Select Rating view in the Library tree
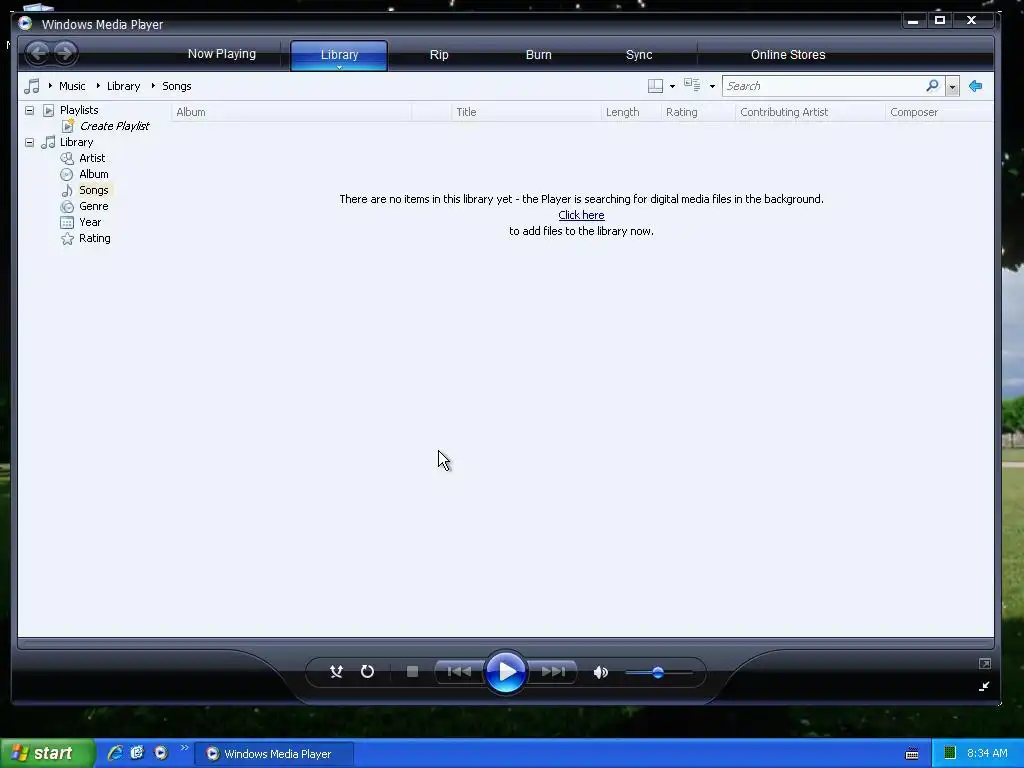This screenshot has width=1024, height=768. pyautogui.click(x=95, y=238)
